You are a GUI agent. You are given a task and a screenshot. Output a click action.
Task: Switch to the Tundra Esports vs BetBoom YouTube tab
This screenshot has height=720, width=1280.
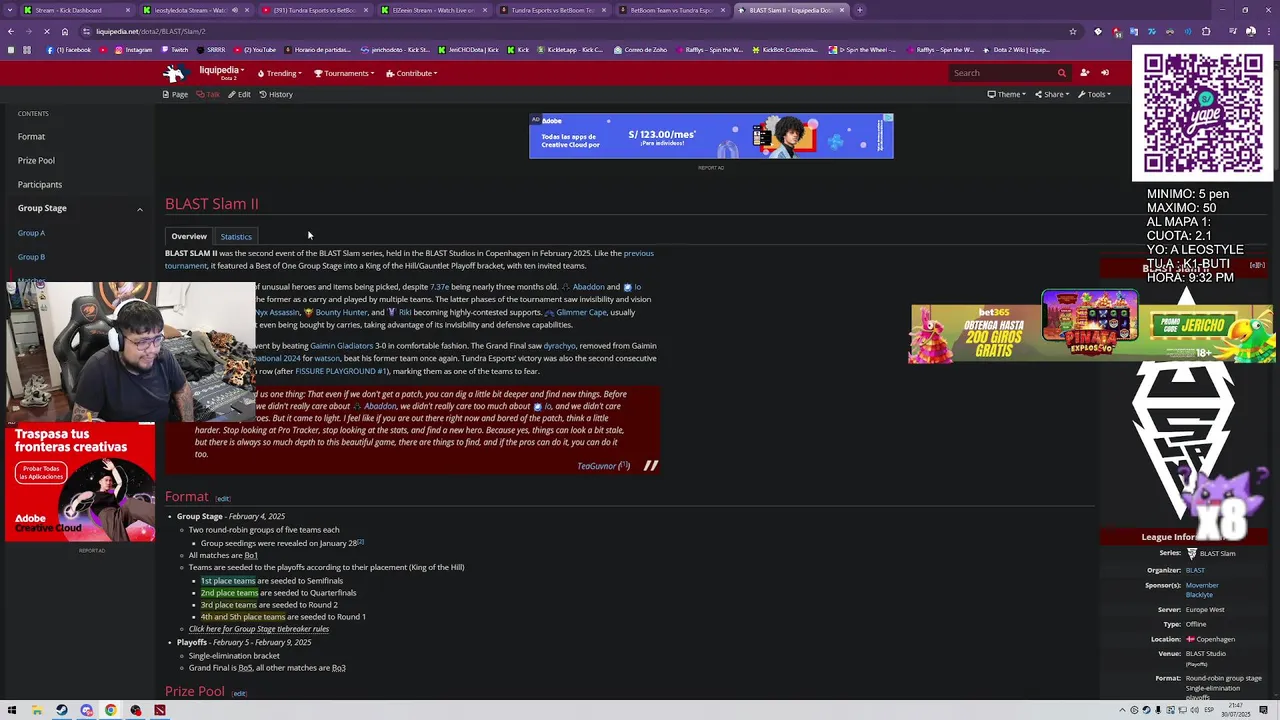[x=316, y=10]
